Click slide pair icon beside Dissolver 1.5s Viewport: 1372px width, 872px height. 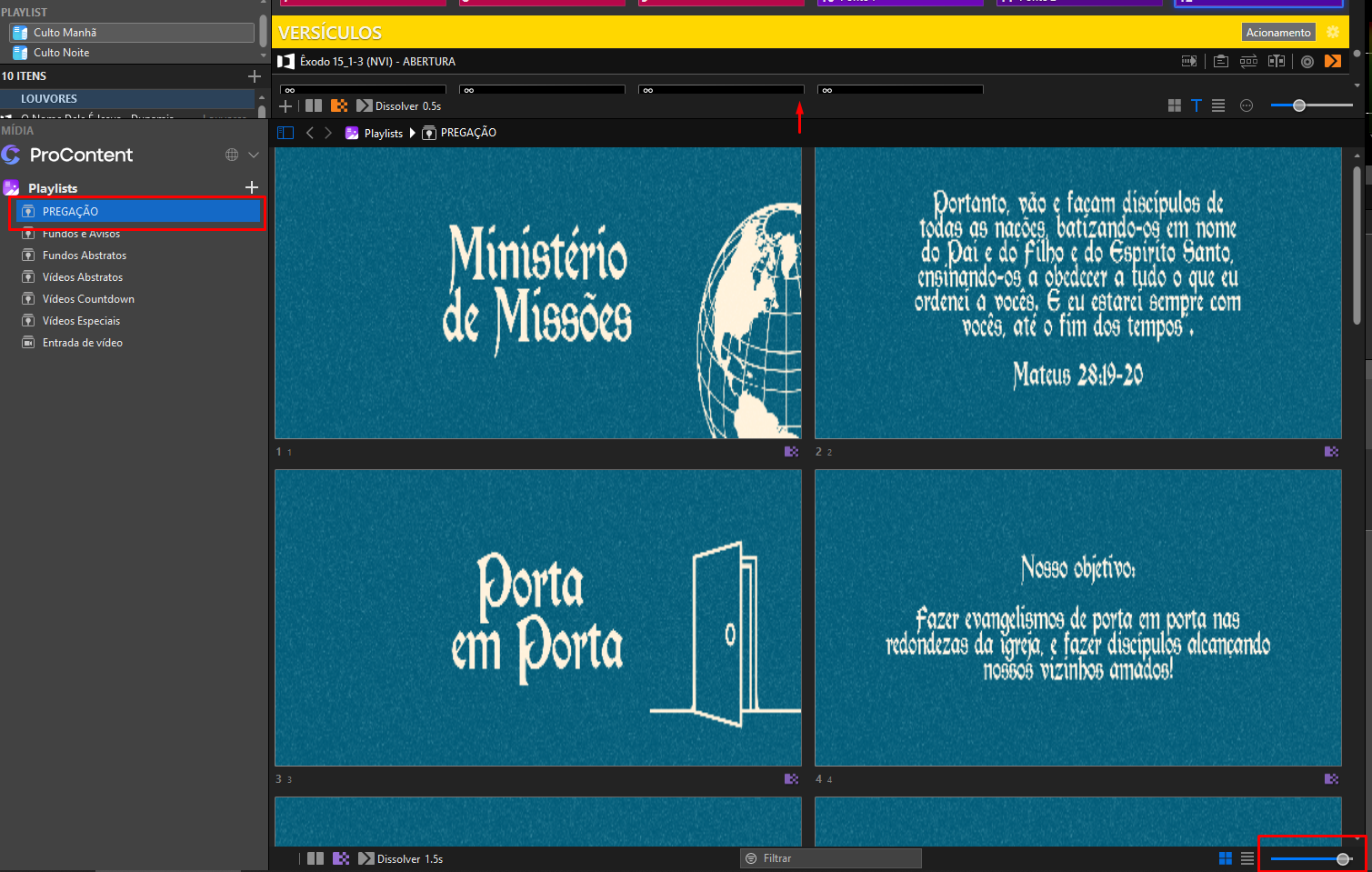[315, 858]
